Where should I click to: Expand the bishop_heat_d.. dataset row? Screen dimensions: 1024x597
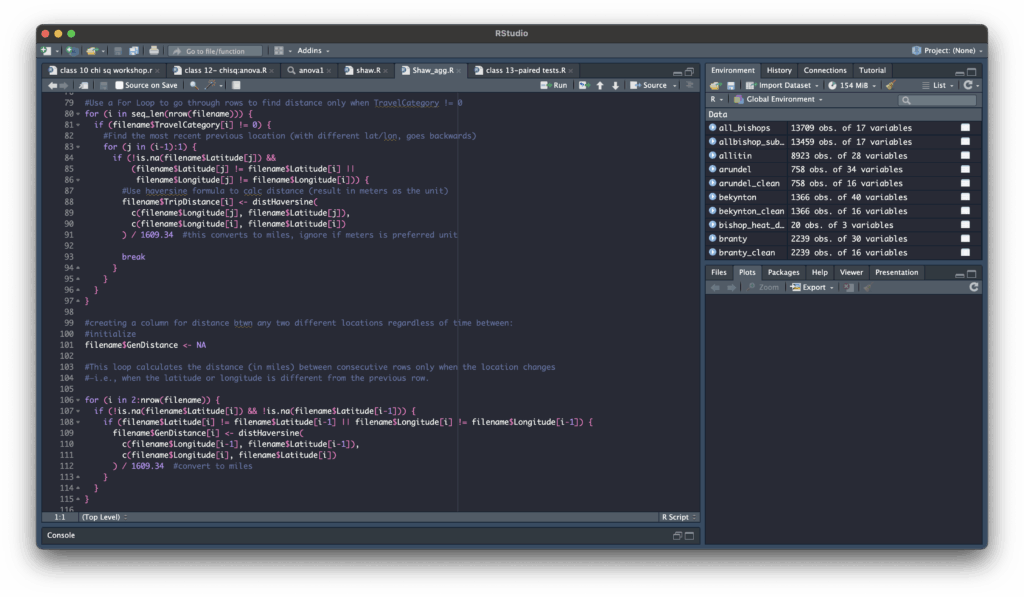click(712, 225)
